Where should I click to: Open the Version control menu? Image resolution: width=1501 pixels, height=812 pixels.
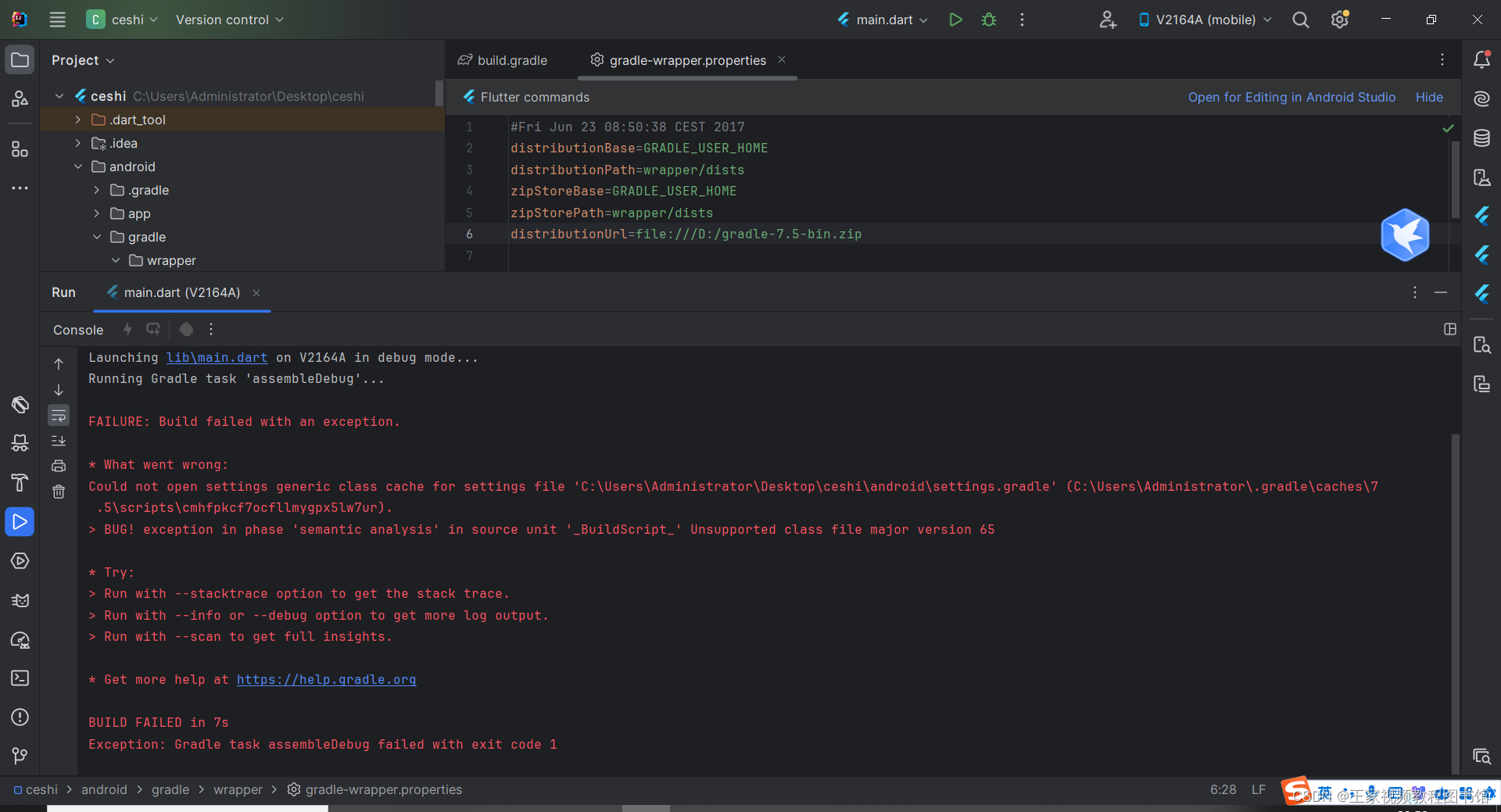[x=228, y=20]
